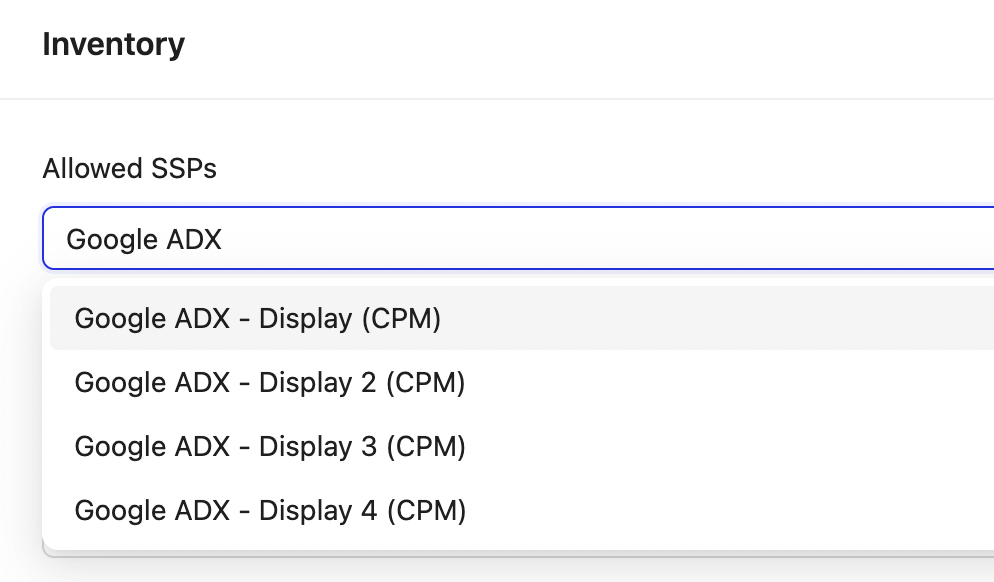Pick the Display 3 SSP list entry

coord(270,446)
